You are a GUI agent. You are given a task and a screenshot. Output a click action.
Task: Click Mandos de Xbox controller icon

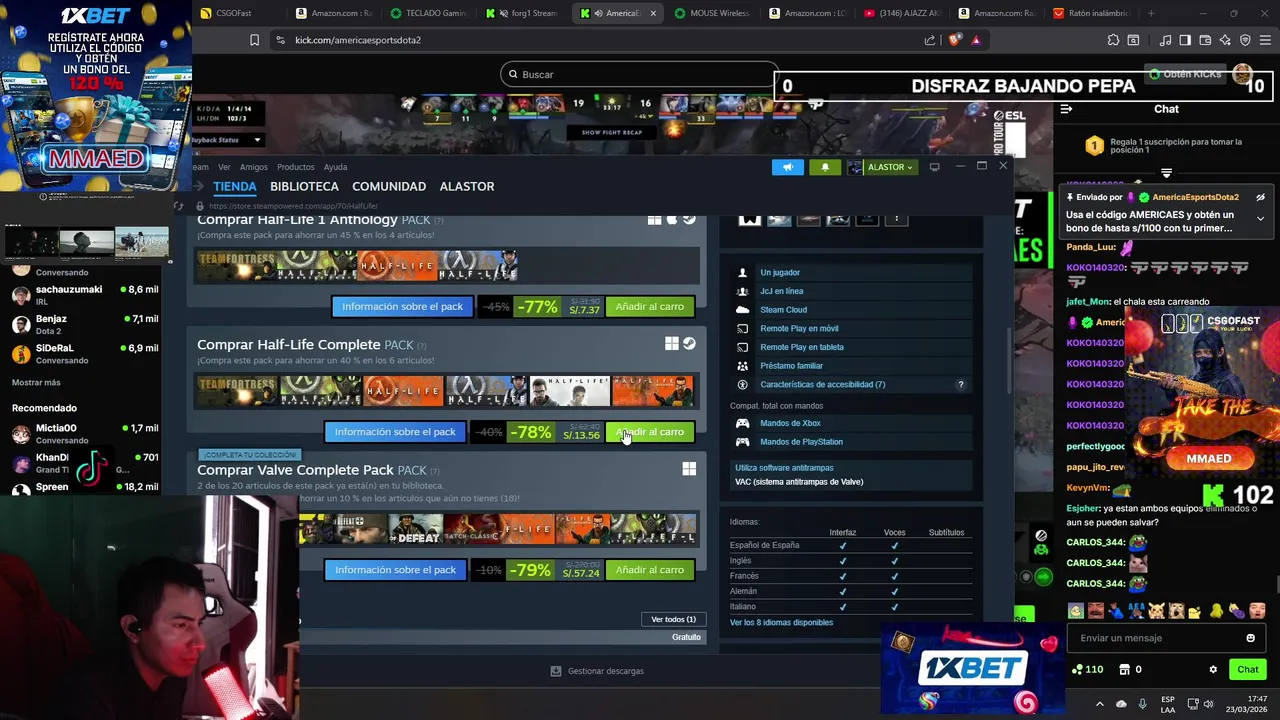(742, 423)
